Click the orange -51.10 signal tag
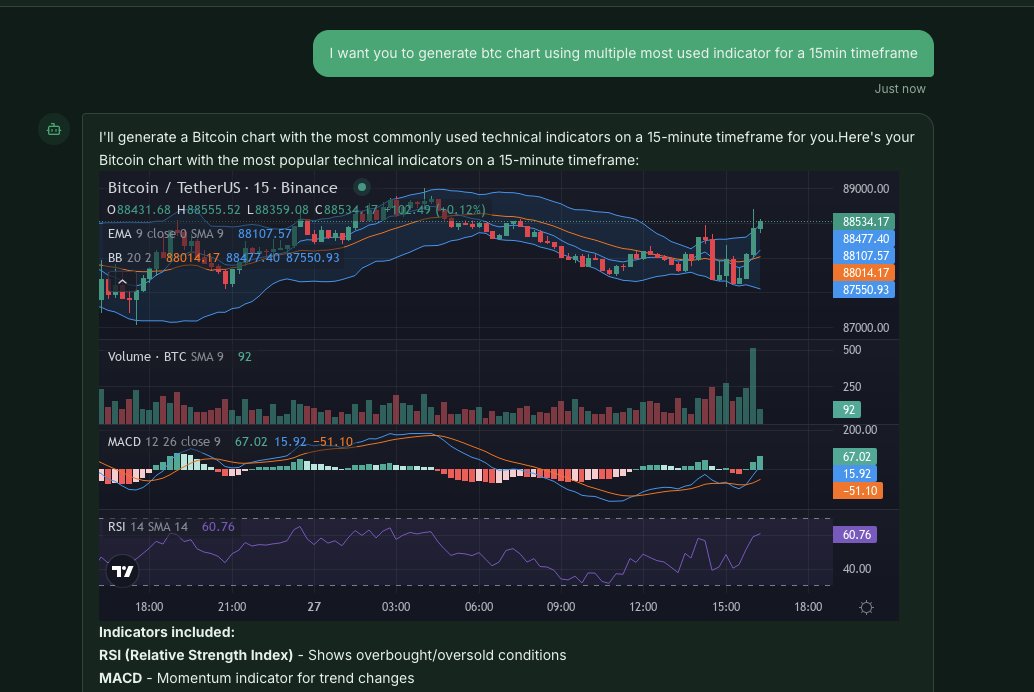1034x692 pixels. coord(858,491)
